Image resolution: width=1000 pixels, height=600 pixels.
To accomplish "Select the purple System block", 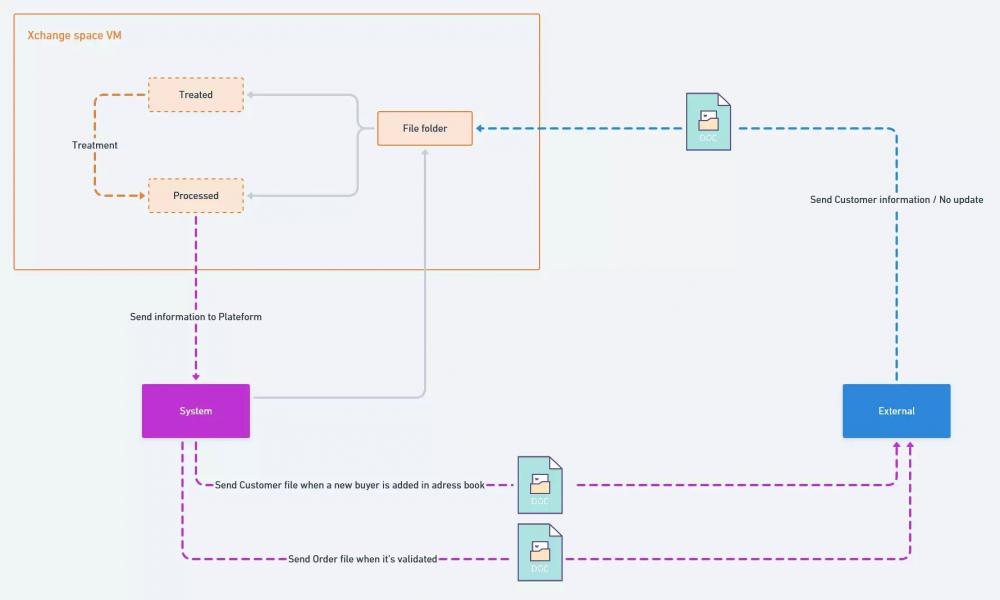I will coord(196,411).
